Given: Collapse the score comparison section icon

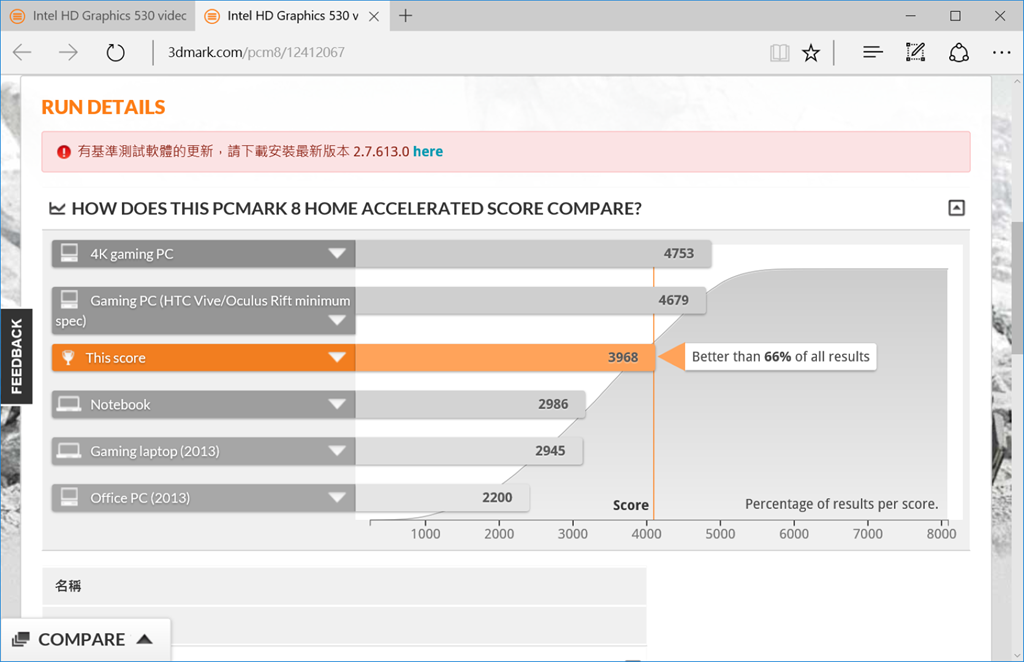Looking at the screenshot, I should pos(956,208).
